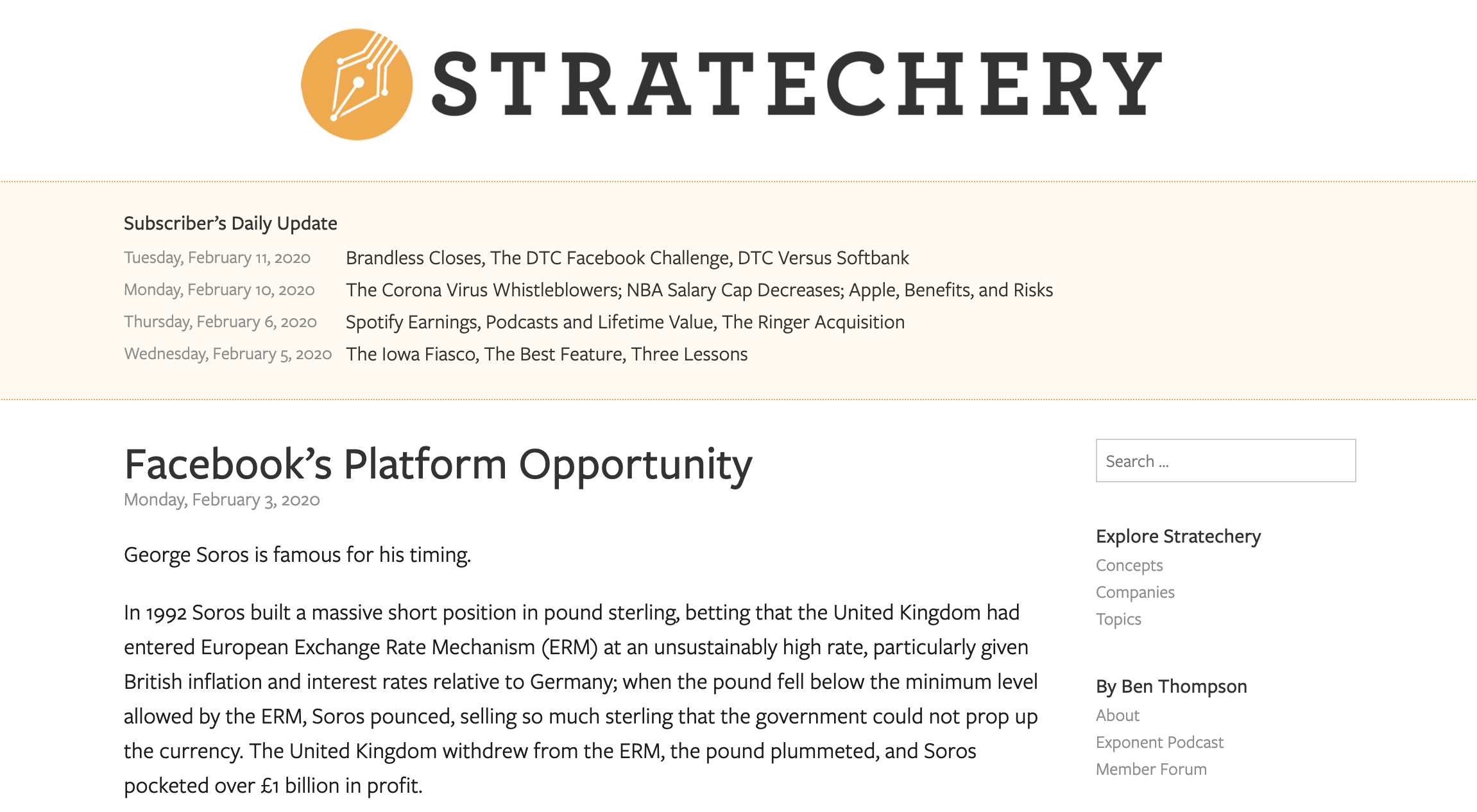Open 'Facebook's Platform Opportunity' article title
The height and width of the screenshot is (812, 1477).
438,464
